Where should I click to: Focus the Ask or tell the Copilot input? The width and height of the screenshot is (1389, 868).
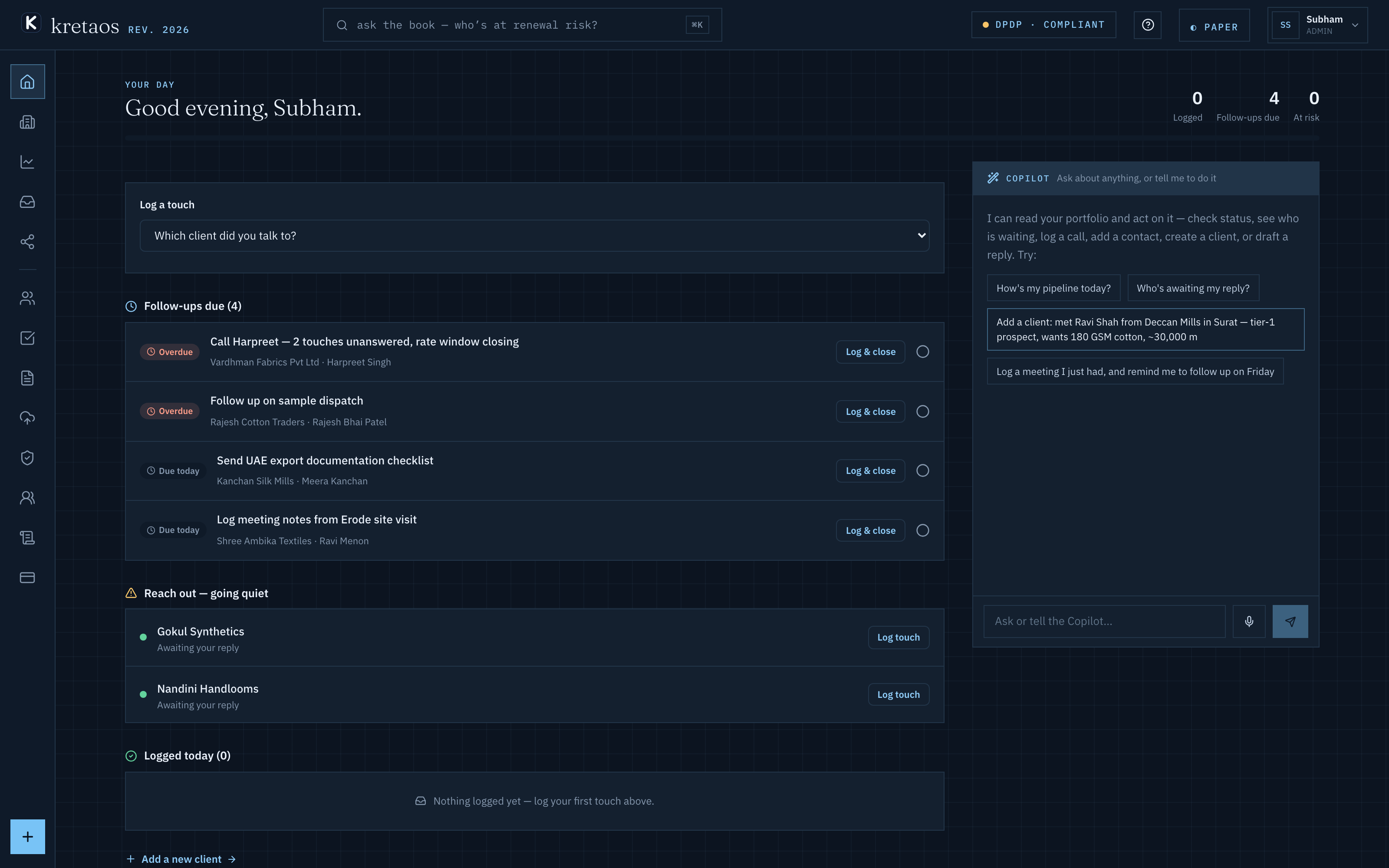(1104, 621)
